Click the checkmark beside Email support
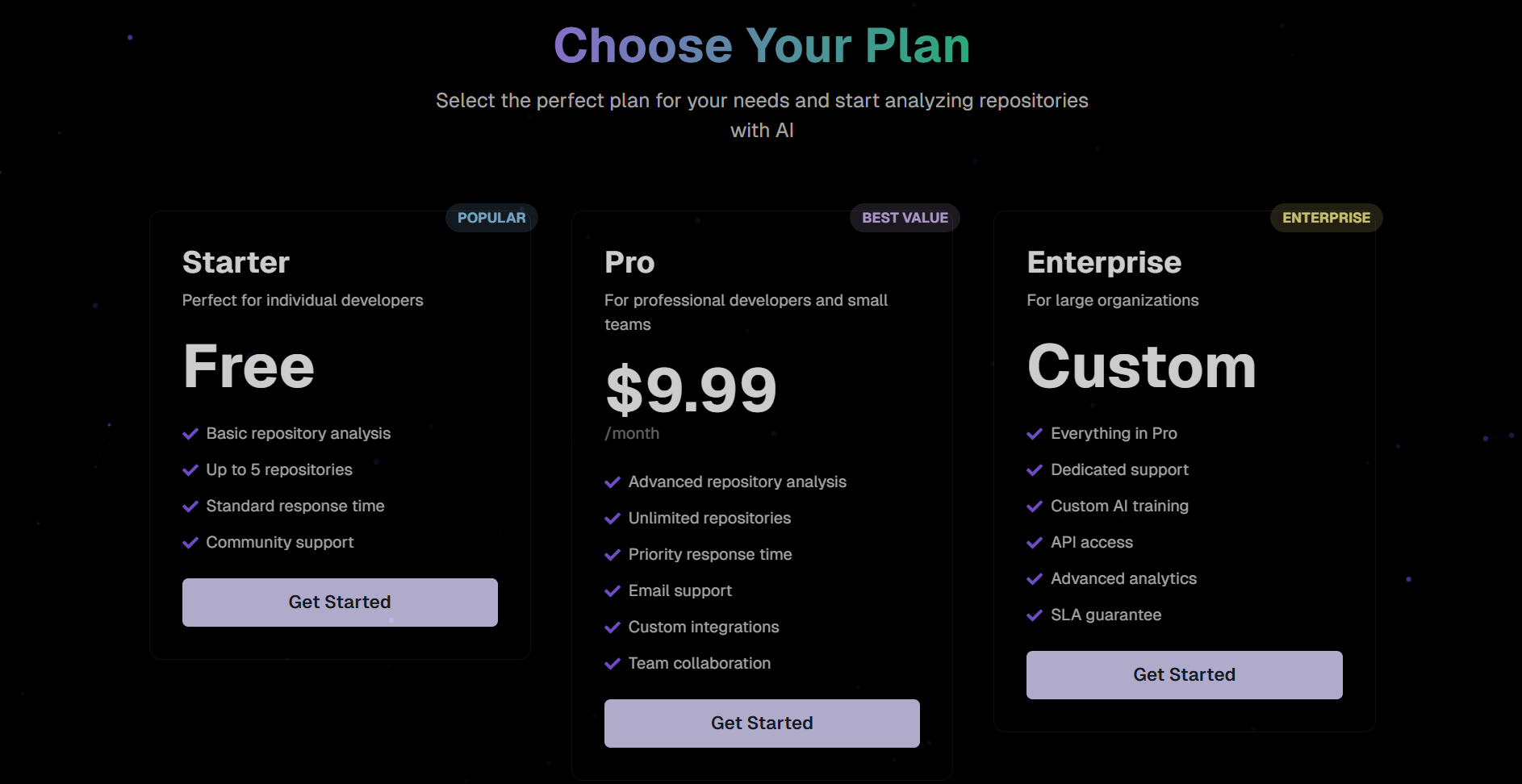Viewport: 1522px width, 784px height. click(x=613, y=591)
